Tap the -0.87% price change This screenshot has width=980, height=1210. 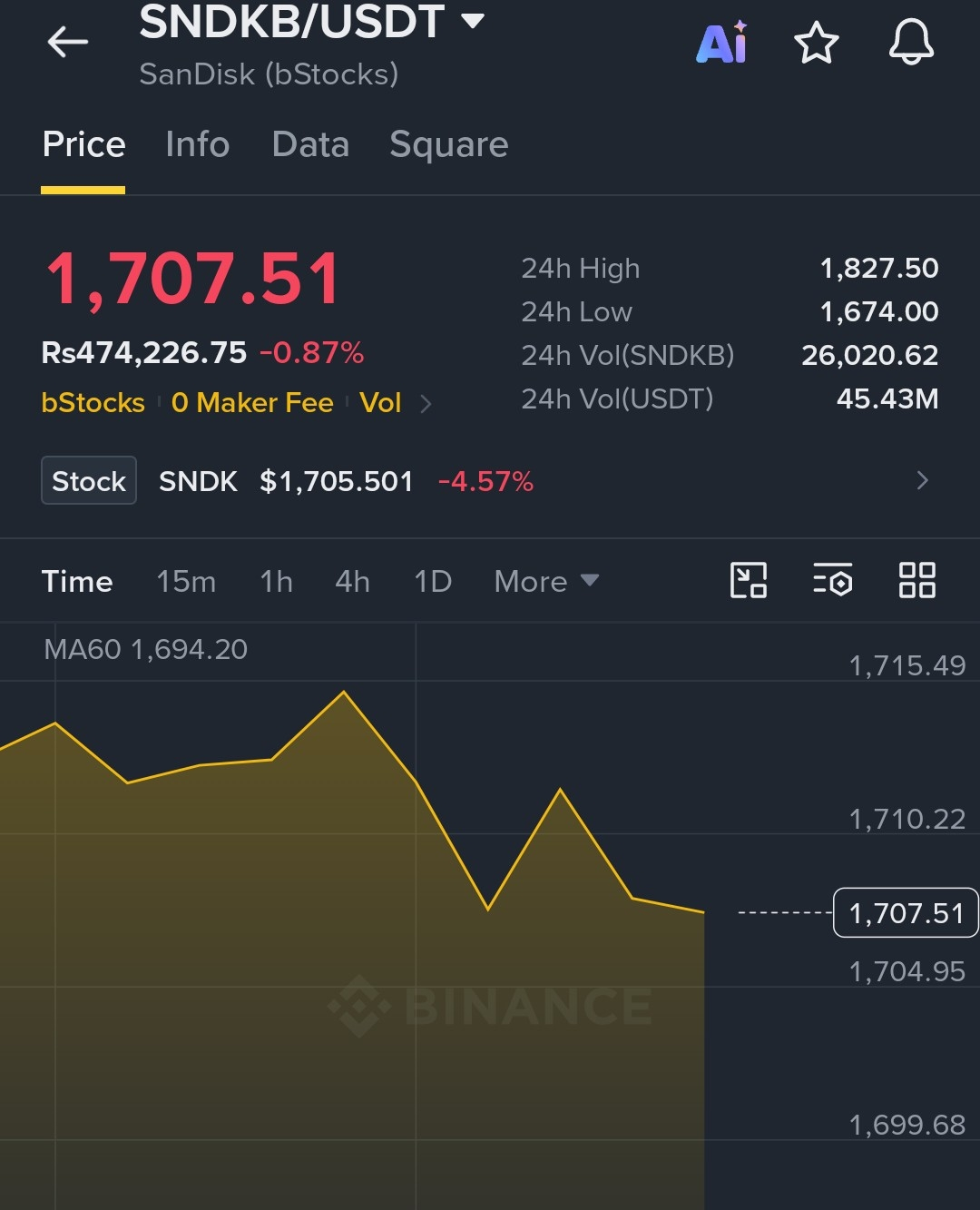point(311,352)
